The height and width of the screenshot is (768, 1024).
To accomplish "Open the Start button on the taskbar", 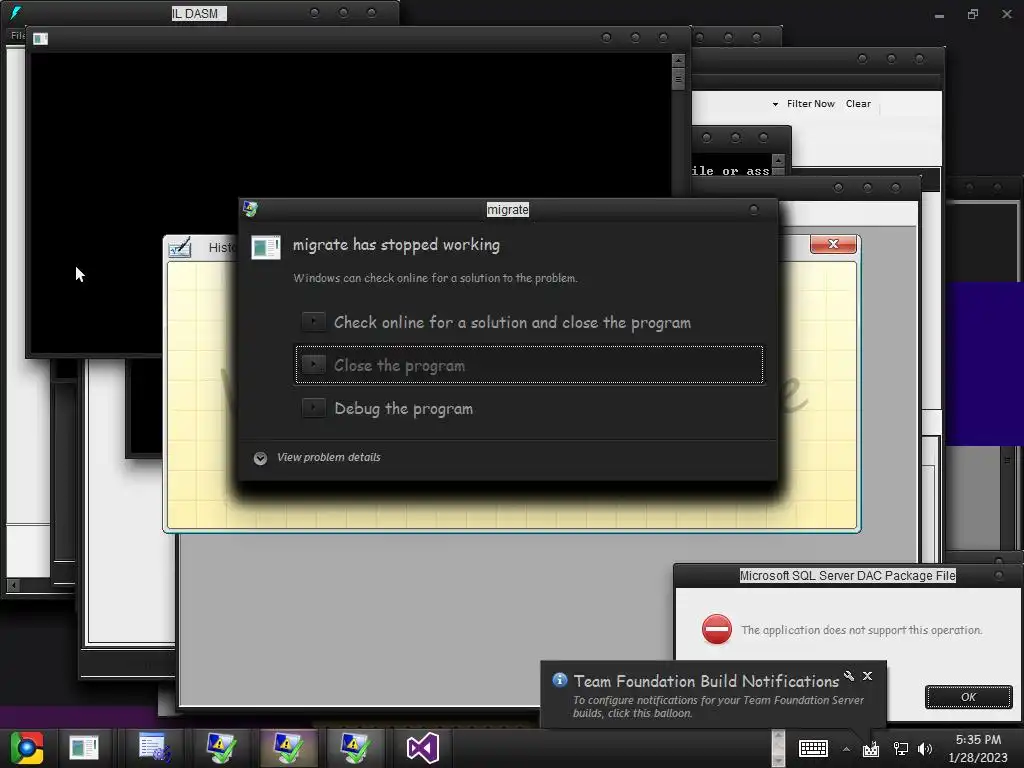I will pyautogui.click(x=27, y=748).
